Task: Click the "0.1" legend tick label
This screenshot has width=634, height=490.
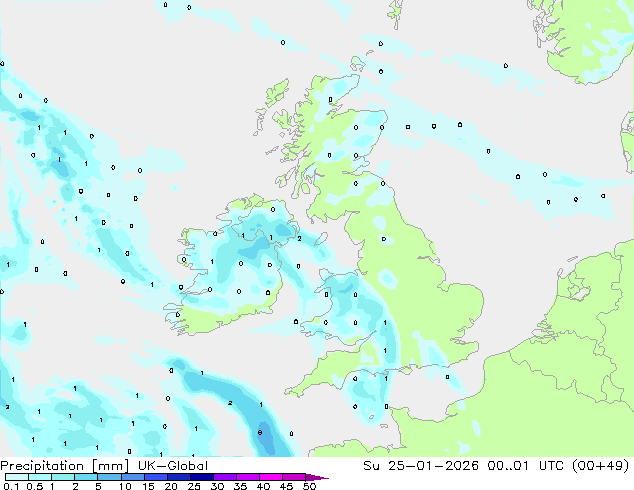Action: click(11, 486)
